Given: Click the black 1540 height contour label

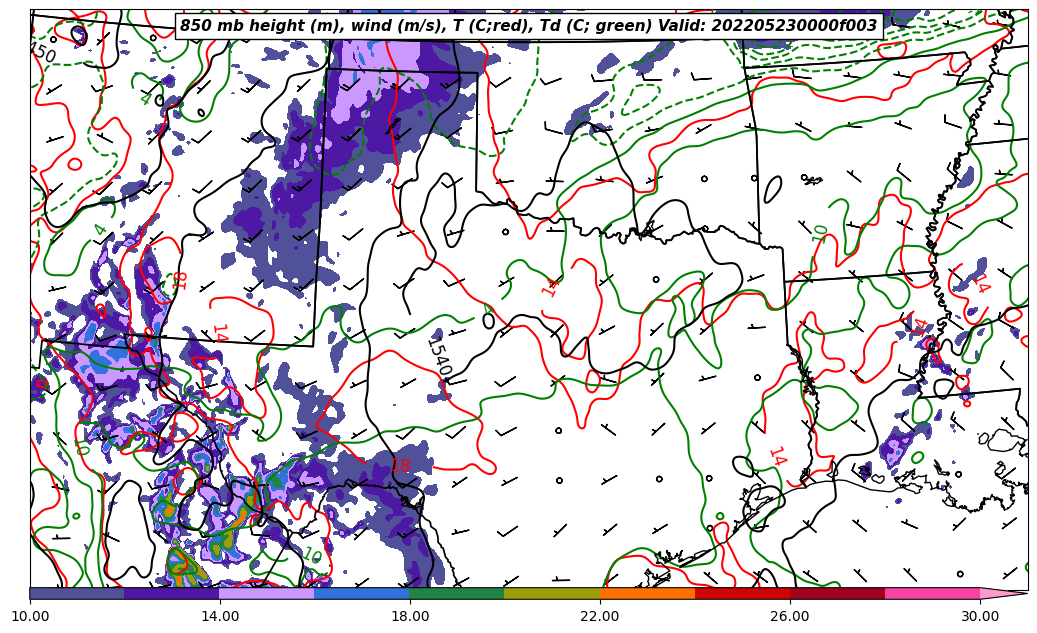Looking at the screenshot, I should (439, 356).
